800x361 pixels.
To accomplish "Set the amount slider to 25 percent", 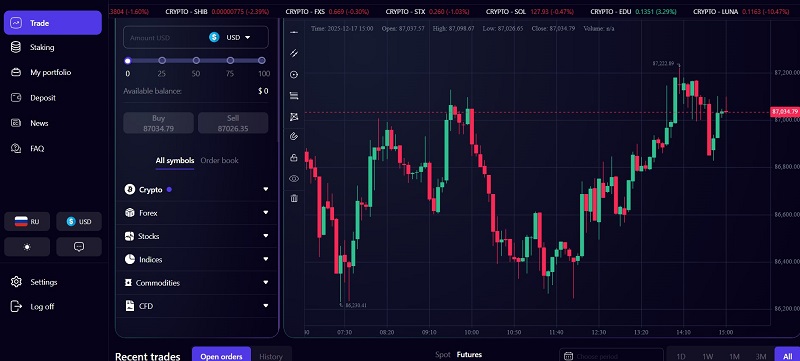I will click(x=162, y=61).
